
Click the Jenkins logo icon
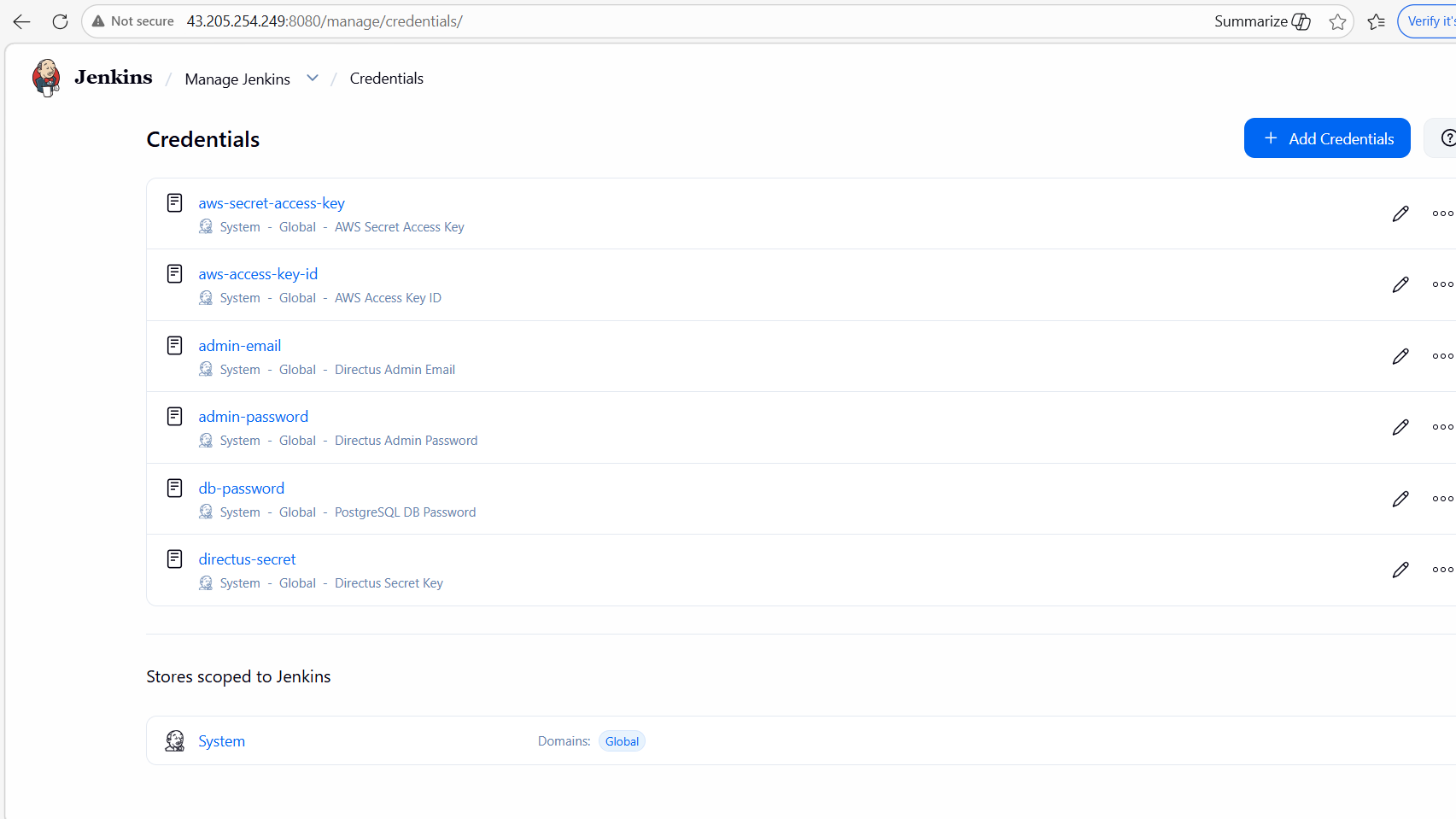pos(46,78)
